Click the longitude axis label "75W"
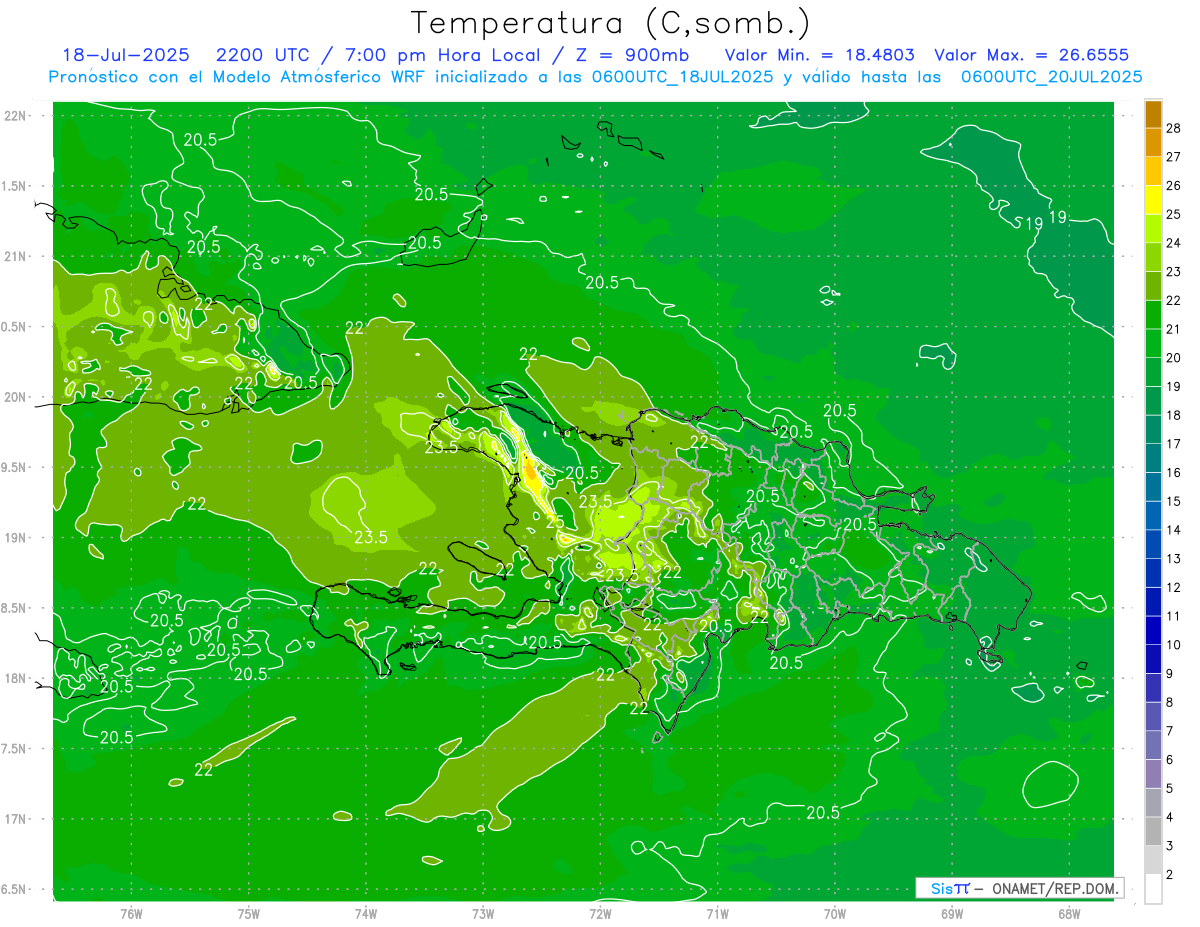Screen dimensions: 1200x927 tap(249, 913)
